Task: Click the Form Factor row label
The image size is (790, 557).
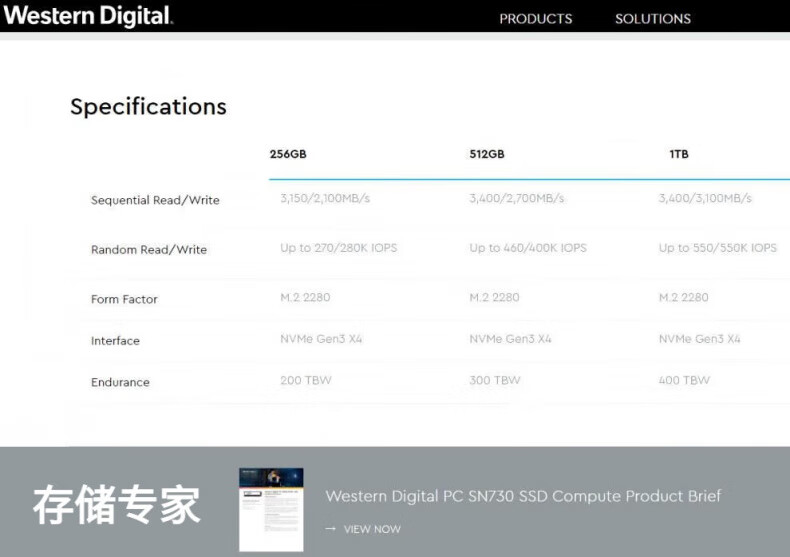Action: click(124, 299)
